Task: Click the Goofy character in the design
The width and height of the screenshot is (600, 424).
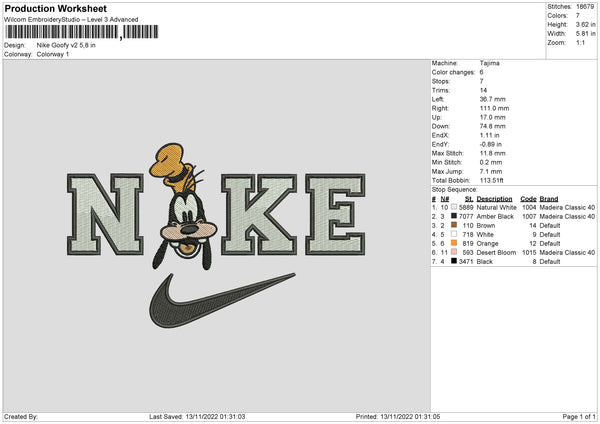Action: point(185,207)
